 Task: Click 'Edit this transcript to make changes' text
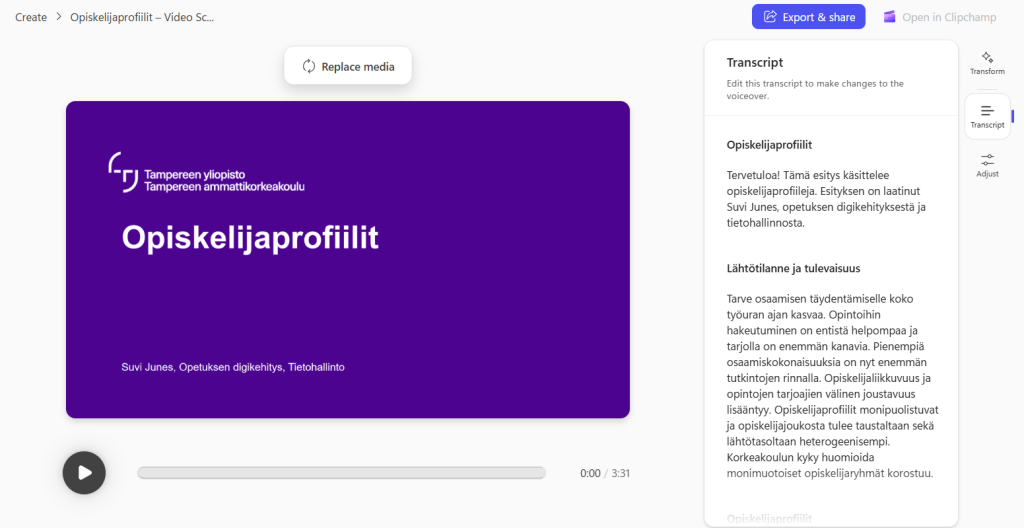[x=815, y=90]
